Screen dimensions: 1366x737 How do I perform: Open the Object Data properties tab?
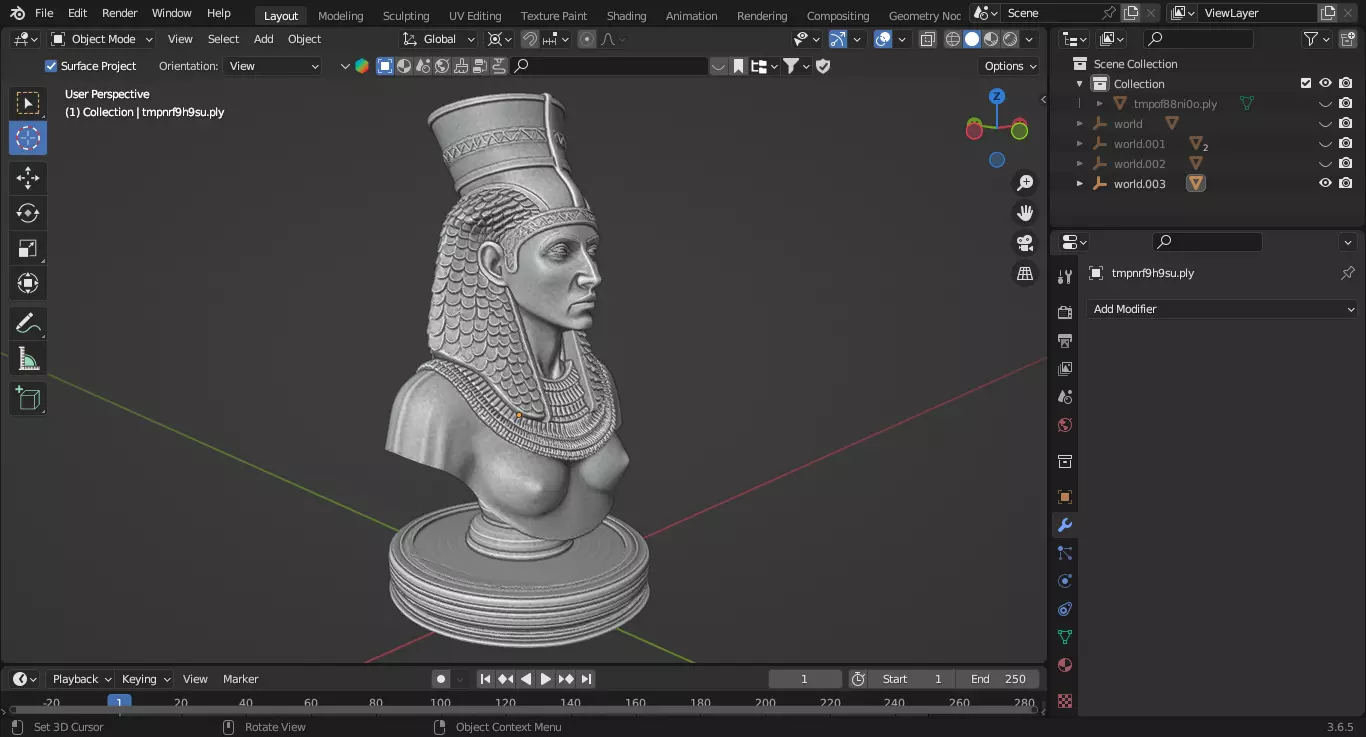tap(1065, 637)
